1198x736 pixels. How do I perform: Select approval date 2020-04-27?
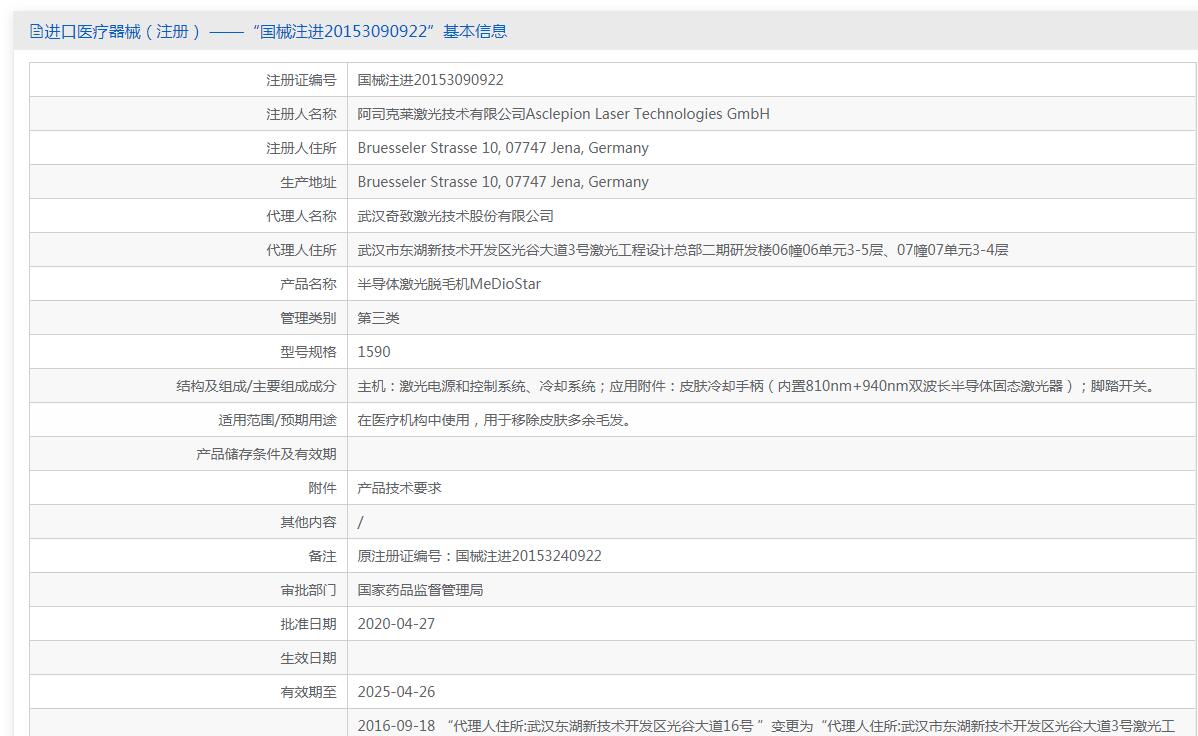396,624
